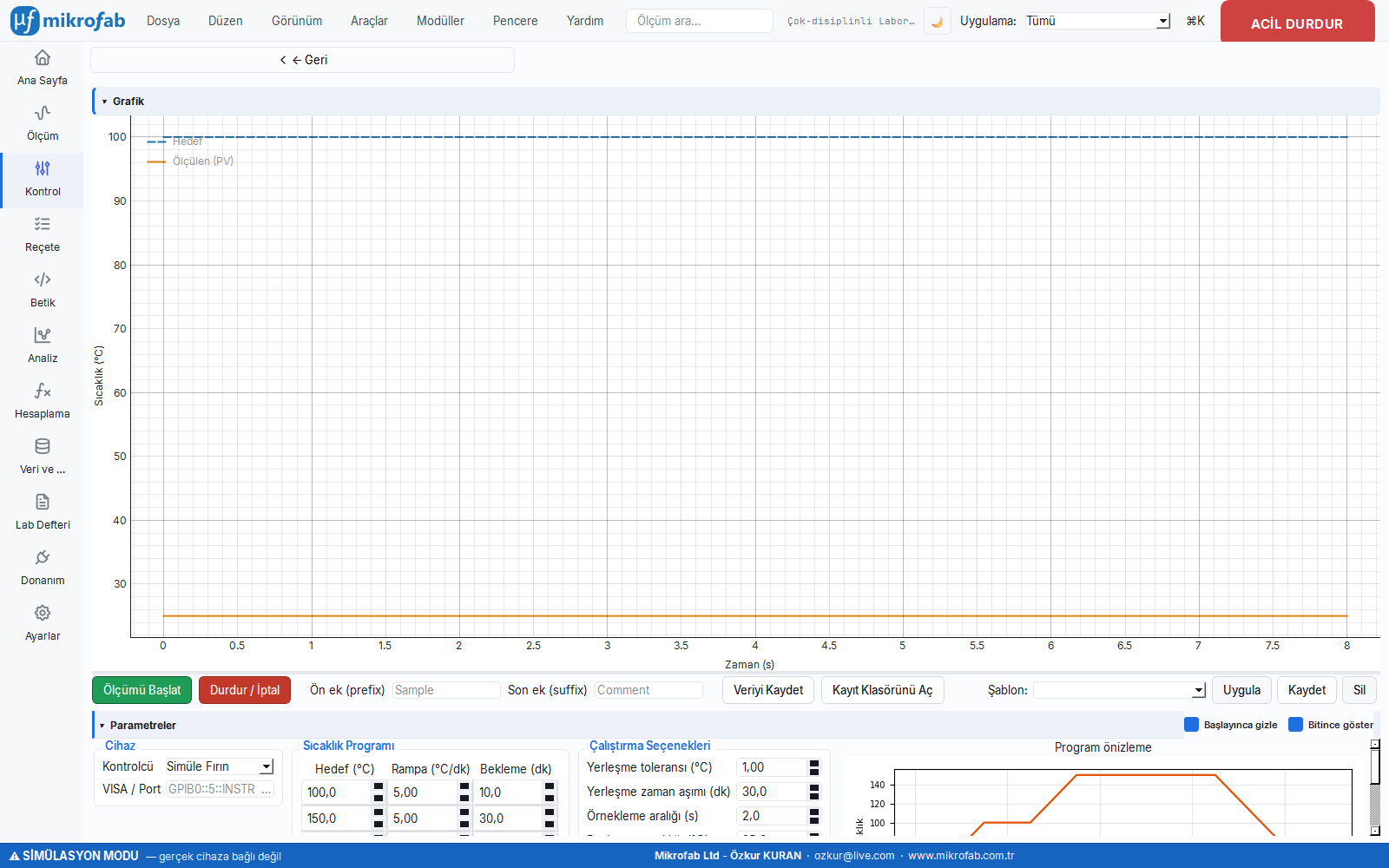Toggle Başlayınca gizle checkbox
The width and height of the screenshot is (1389, 868).
1191,725
